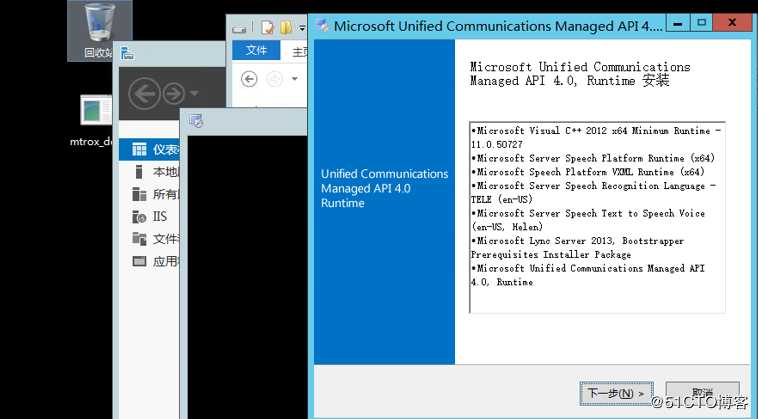Click Explorer quick access new folder icon
Viewport: 758px width, 419px height.
(286, 28)
